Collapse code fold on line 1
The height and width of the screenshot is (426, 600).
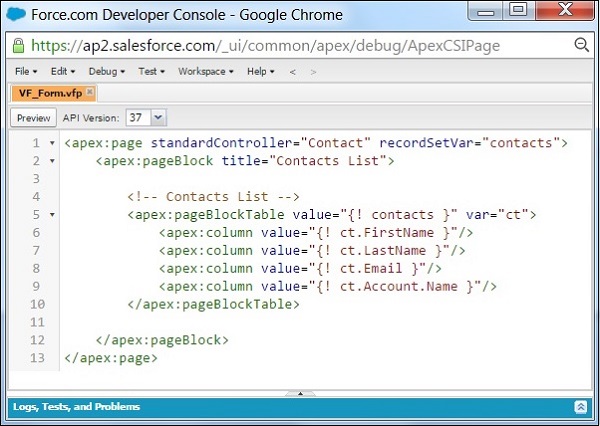(50, 143)
